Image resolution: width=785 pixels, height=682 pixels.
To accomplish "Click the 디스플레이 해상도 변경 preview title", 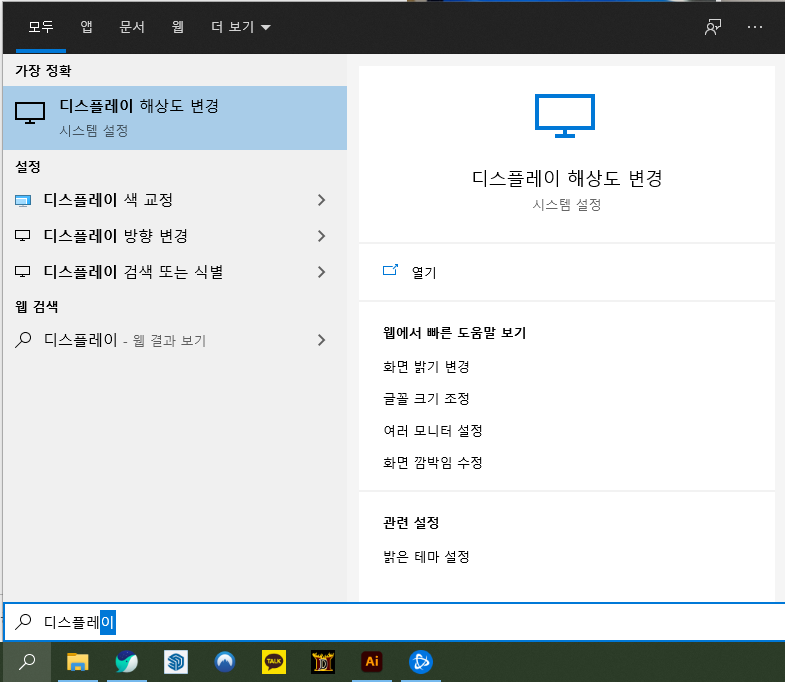I will click(567, 178).
